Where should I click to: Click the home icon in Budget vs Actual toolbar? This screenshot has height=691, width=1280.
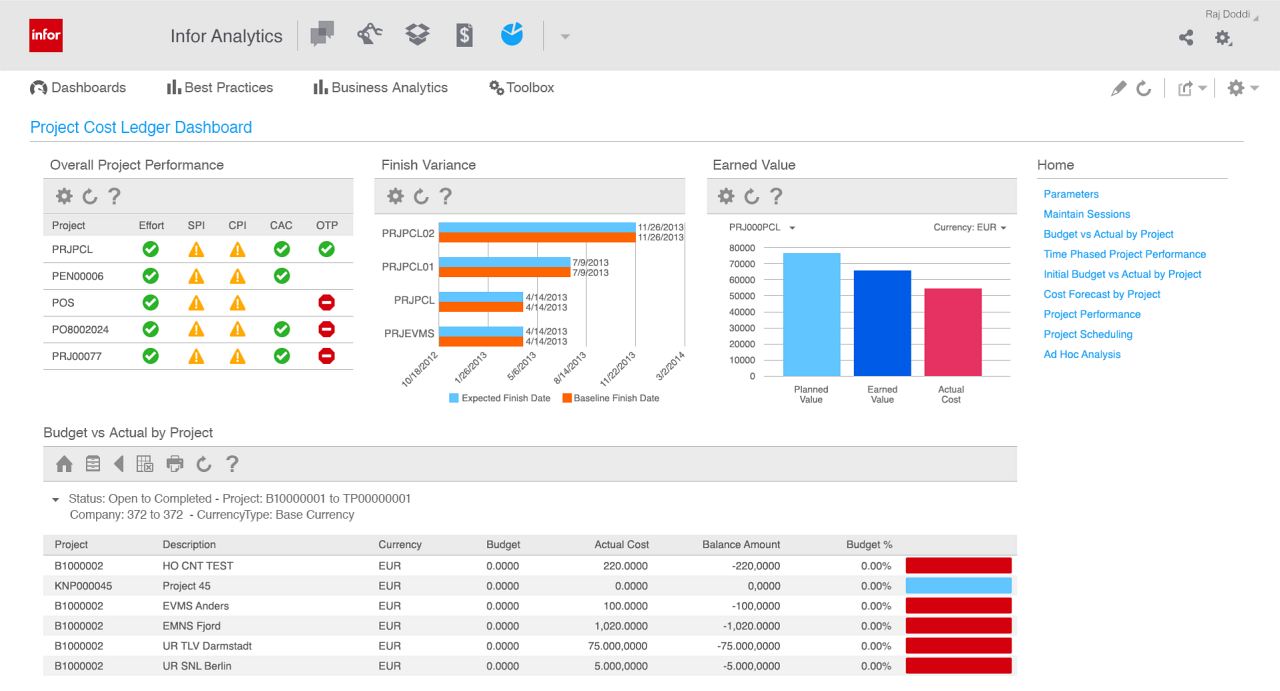point(64,464)
